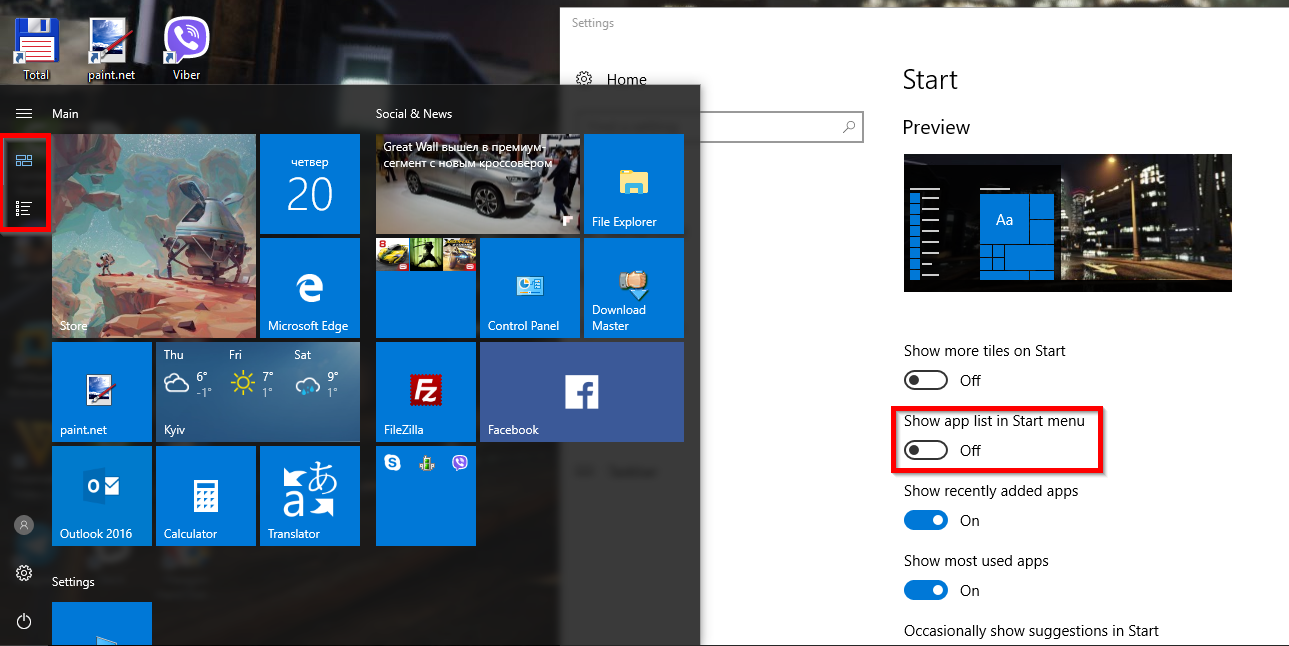This screenshot has width=1289, height=646.
Task: Open the Microsoft Edge tile
Action: click(x=309, y=288)
